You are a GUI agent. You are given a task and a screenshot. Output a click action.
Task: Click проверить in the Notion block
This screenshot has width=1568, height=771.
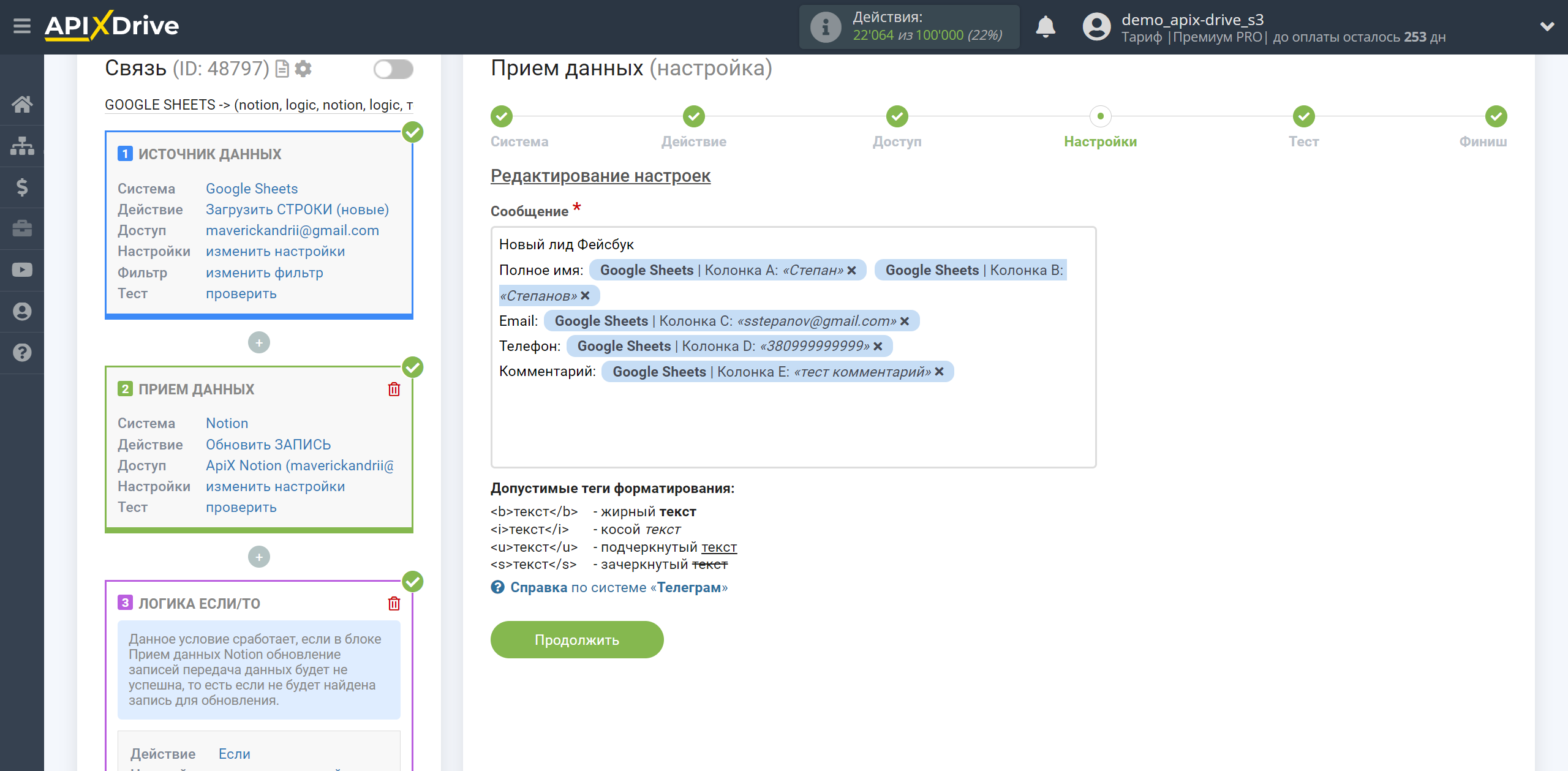tap(241, 507)
